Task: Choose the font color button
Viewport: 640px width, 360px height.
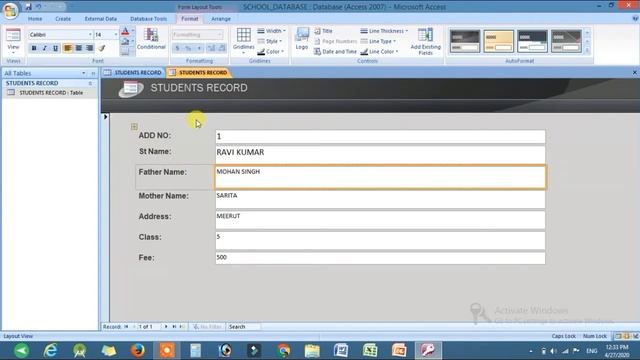Action: [x=125, y=32]
